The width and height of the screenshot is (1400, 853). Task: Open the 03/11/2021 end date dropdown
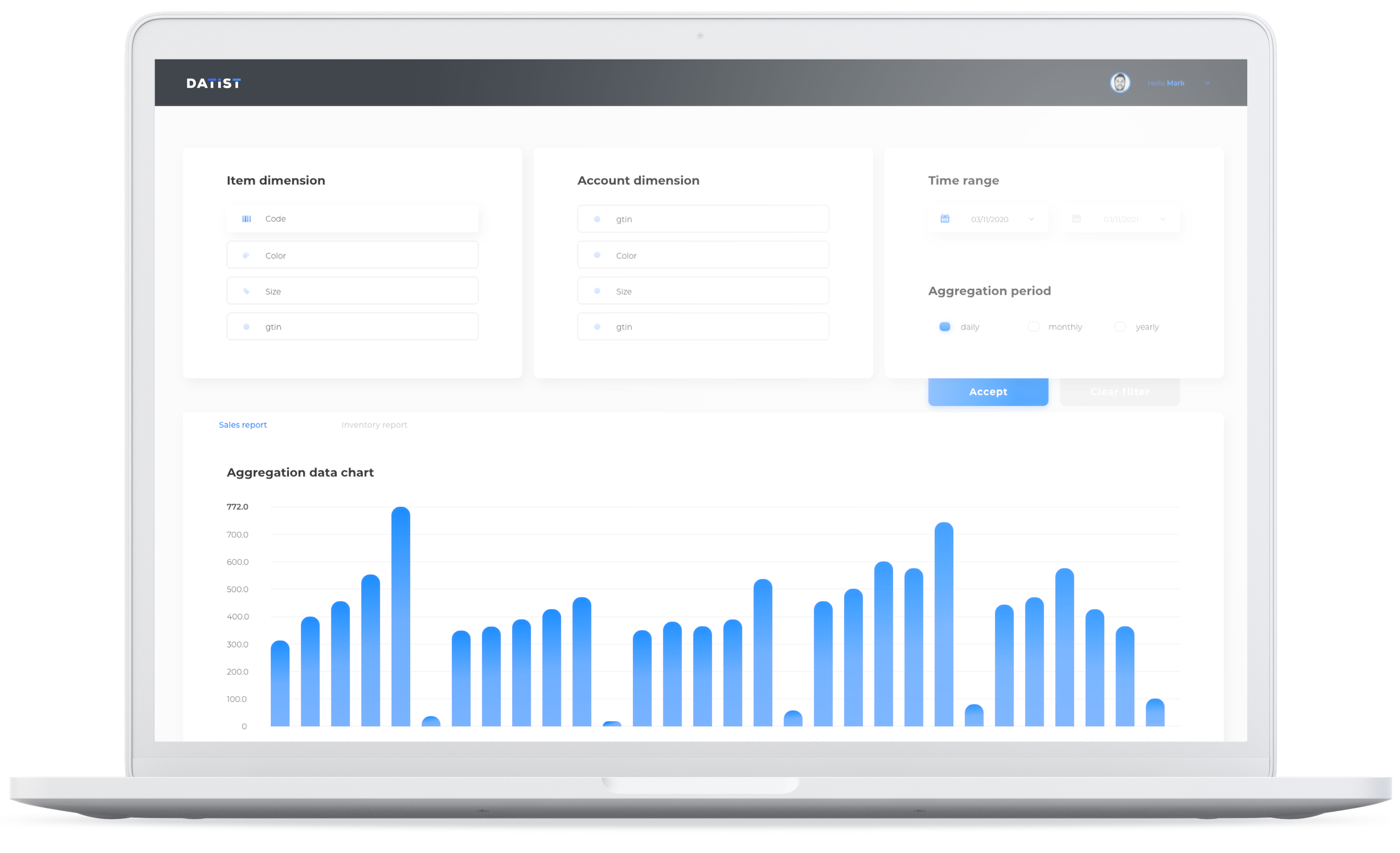tap(1163, 220)
